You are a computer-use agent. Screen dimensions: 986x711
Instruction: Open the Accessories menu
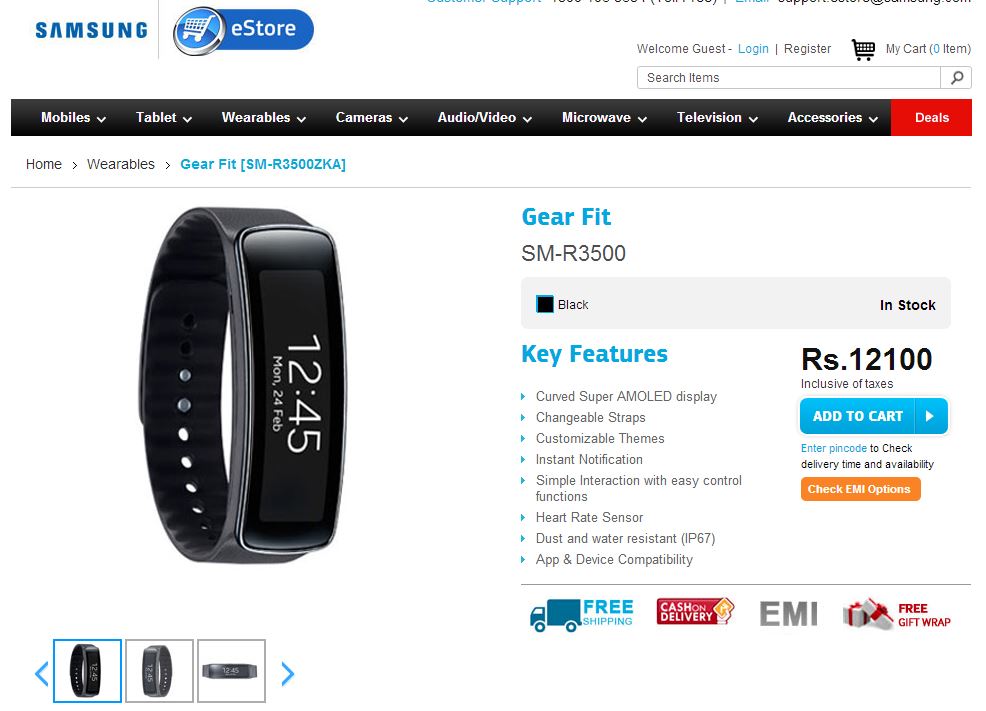pos(833,118)
